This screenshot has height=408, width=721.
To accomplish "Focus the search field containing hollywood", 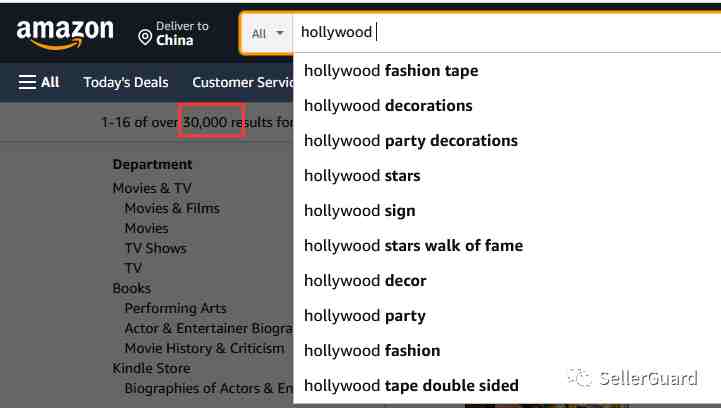I will [x=507, y=32].
